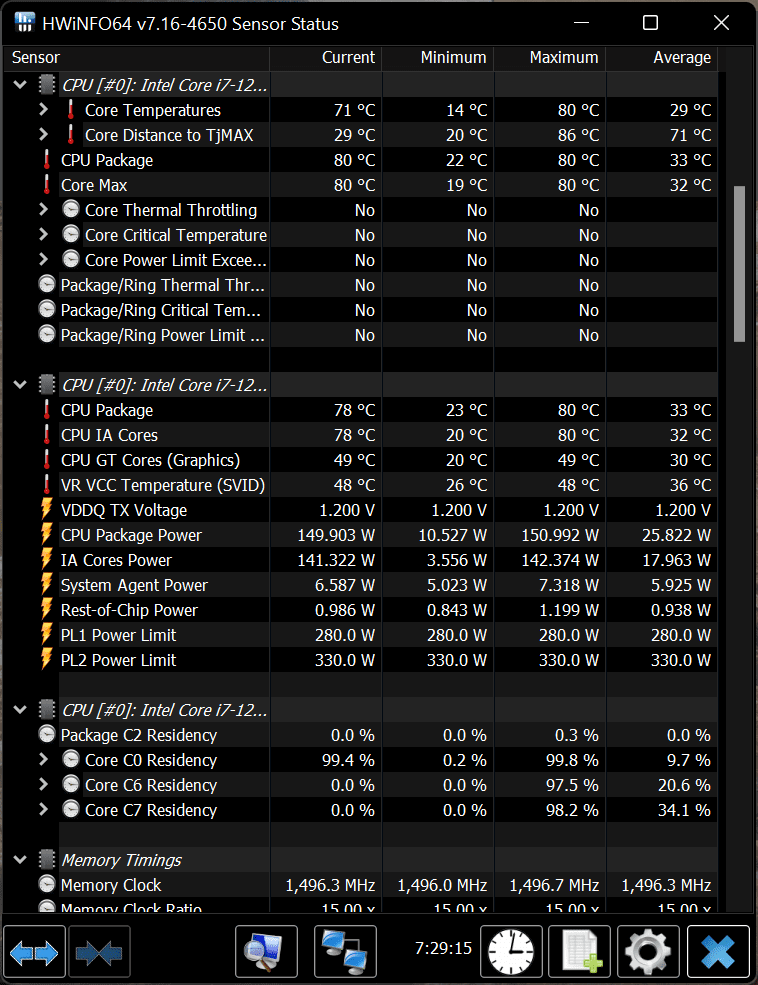The height and width of the screenshot is (985, 758).
Task: Open the sensor search magnifier icon
Action: tap(266, 952)
